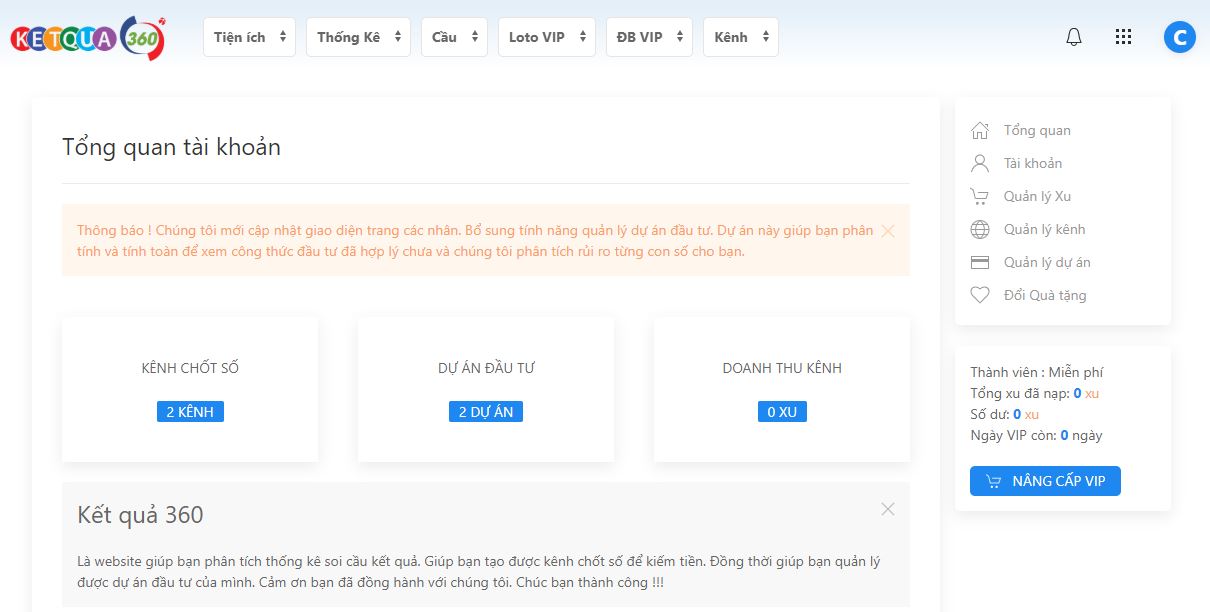Image resolution: width=1210 pixels, height=612 pixels.
Task: Click the 2 KÊNH badge
Action: tap(190, 412)
